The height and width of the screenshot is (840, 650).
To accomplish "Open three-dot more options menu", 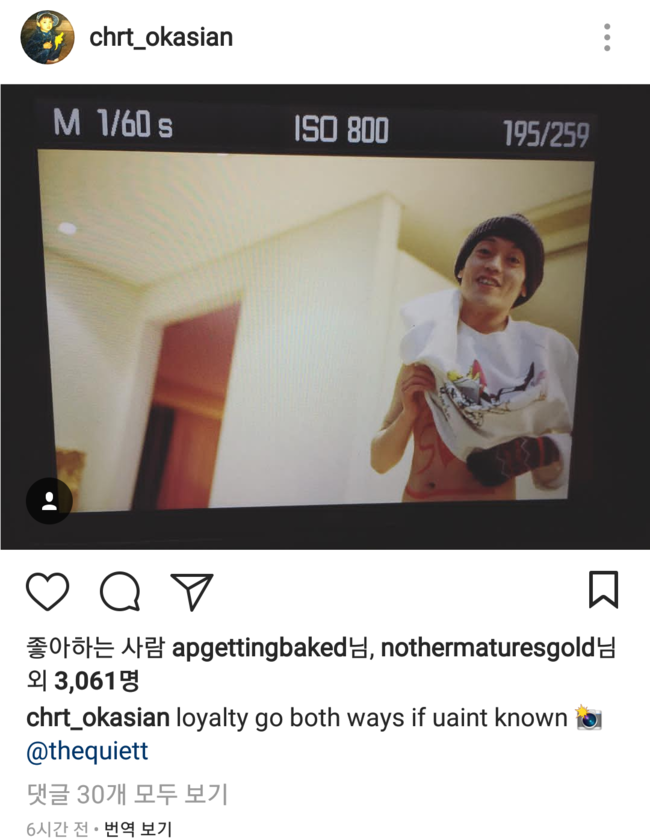I will pyautogui.click(x=607, y=37).
